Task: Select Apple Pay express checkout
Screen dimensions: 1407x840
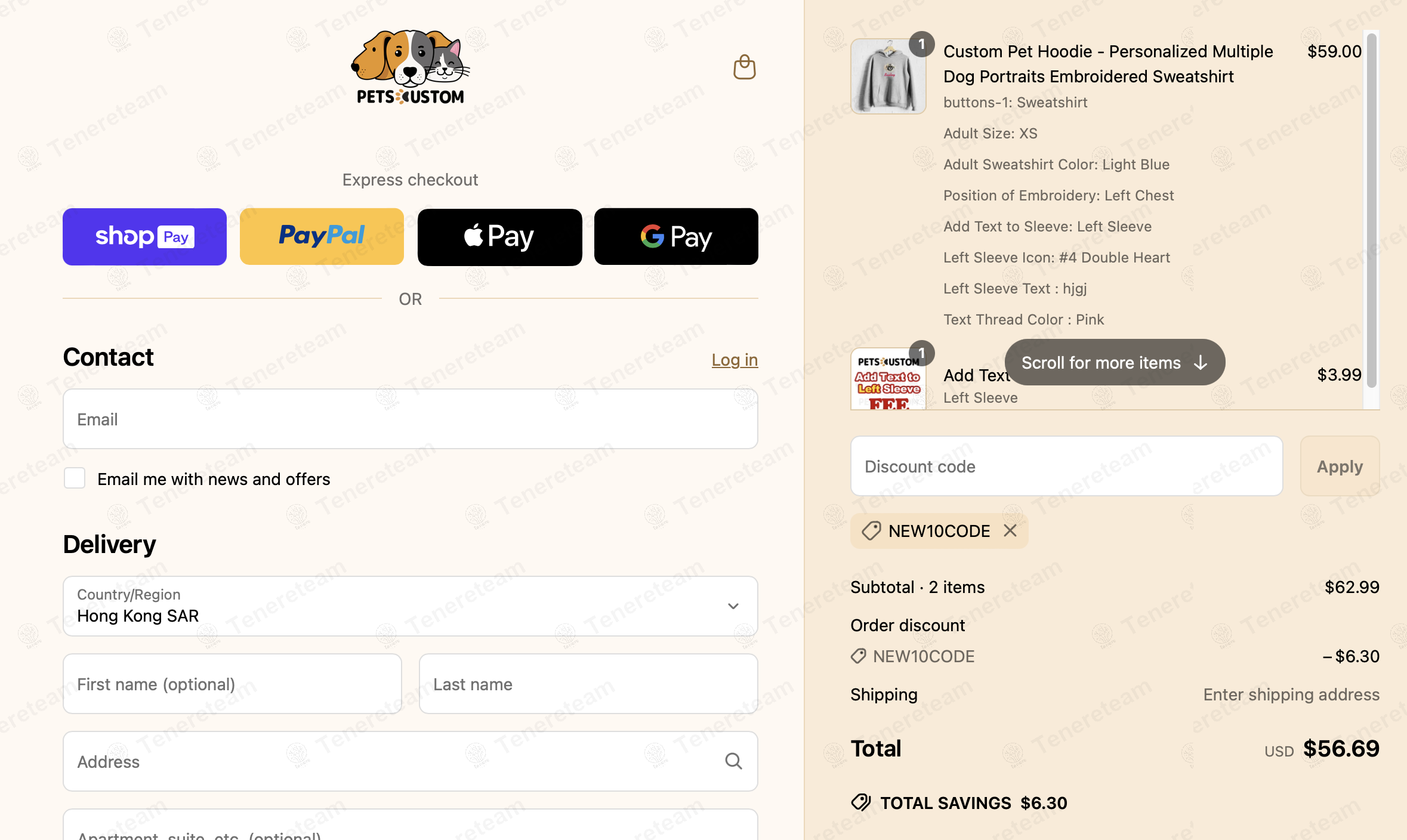Action: point(499,236)
